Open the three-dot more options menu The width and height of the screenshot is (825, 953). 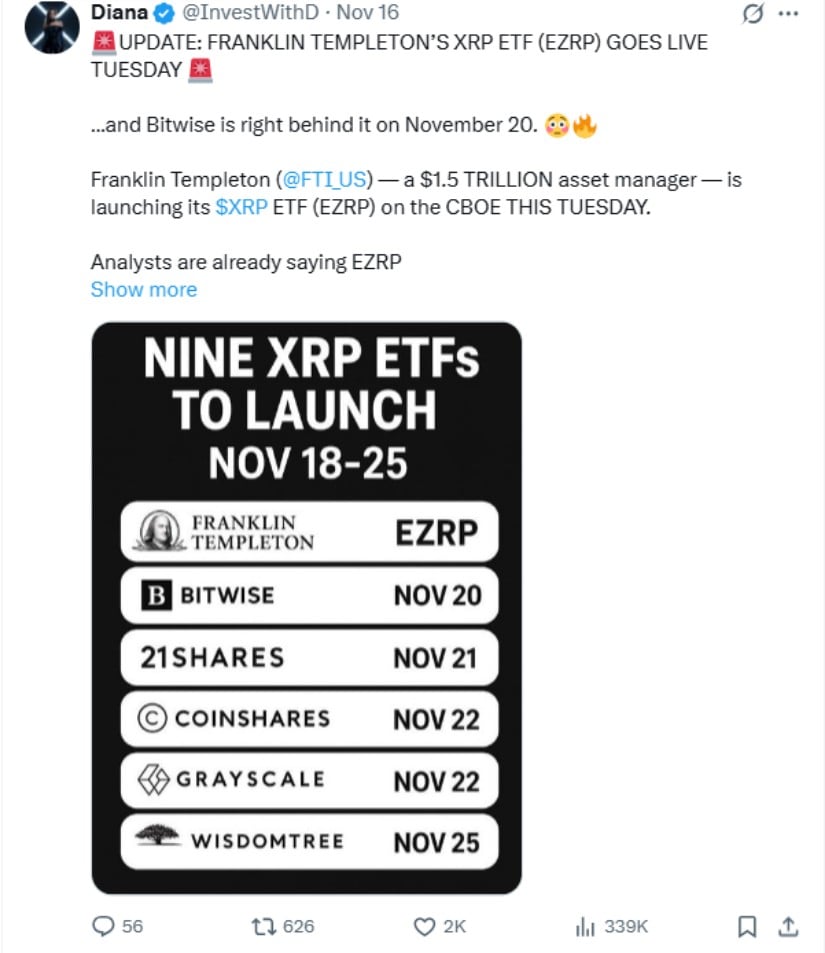coord(789,14)
